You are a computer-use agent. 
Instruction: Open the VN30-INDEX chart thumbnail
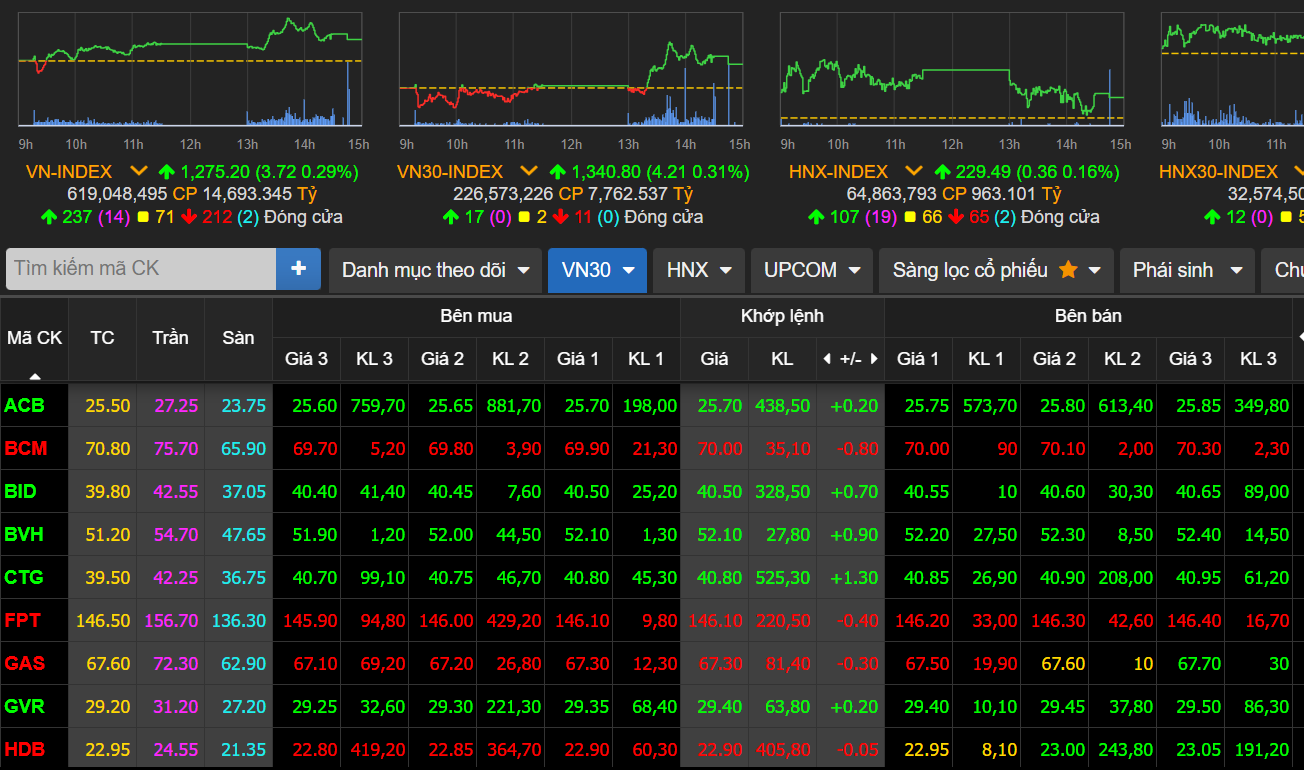(x=571, y=69)
